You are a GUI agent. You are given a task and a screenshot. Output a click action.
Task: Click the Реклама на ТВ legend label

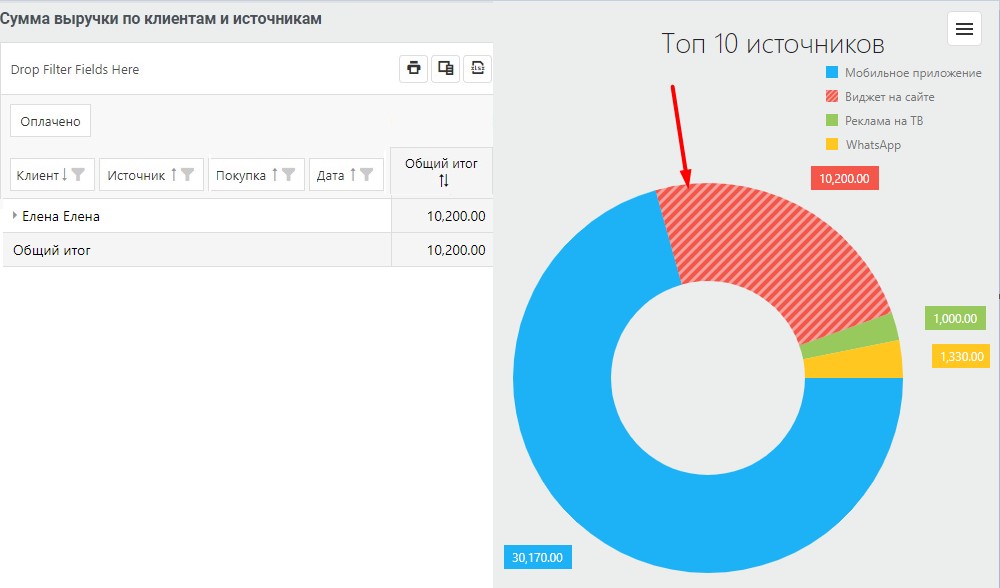pos(884,121)
